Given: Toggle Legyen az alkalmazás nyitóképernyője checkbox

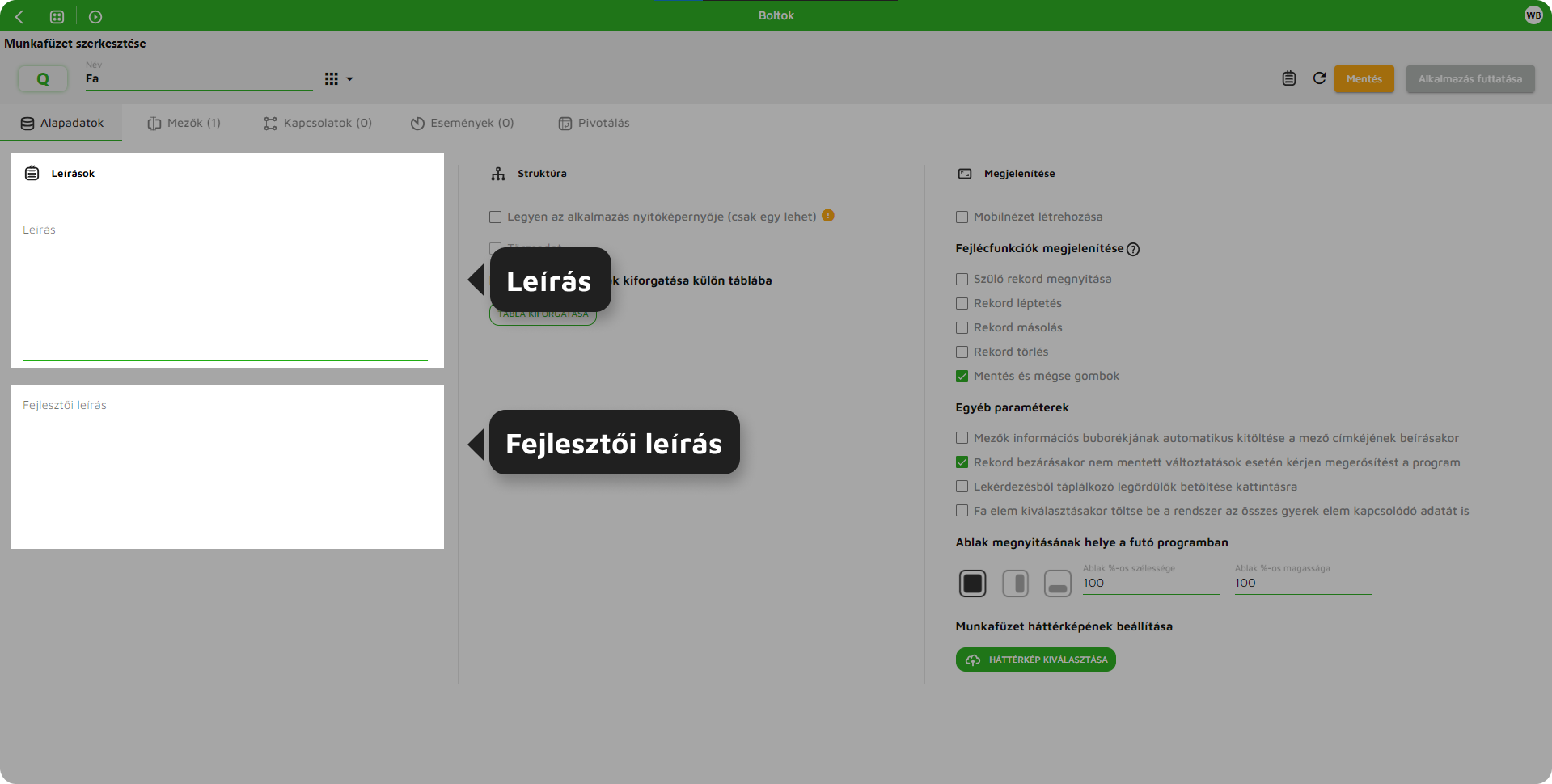Looking at the screenshot, I should tap(495, 217).
